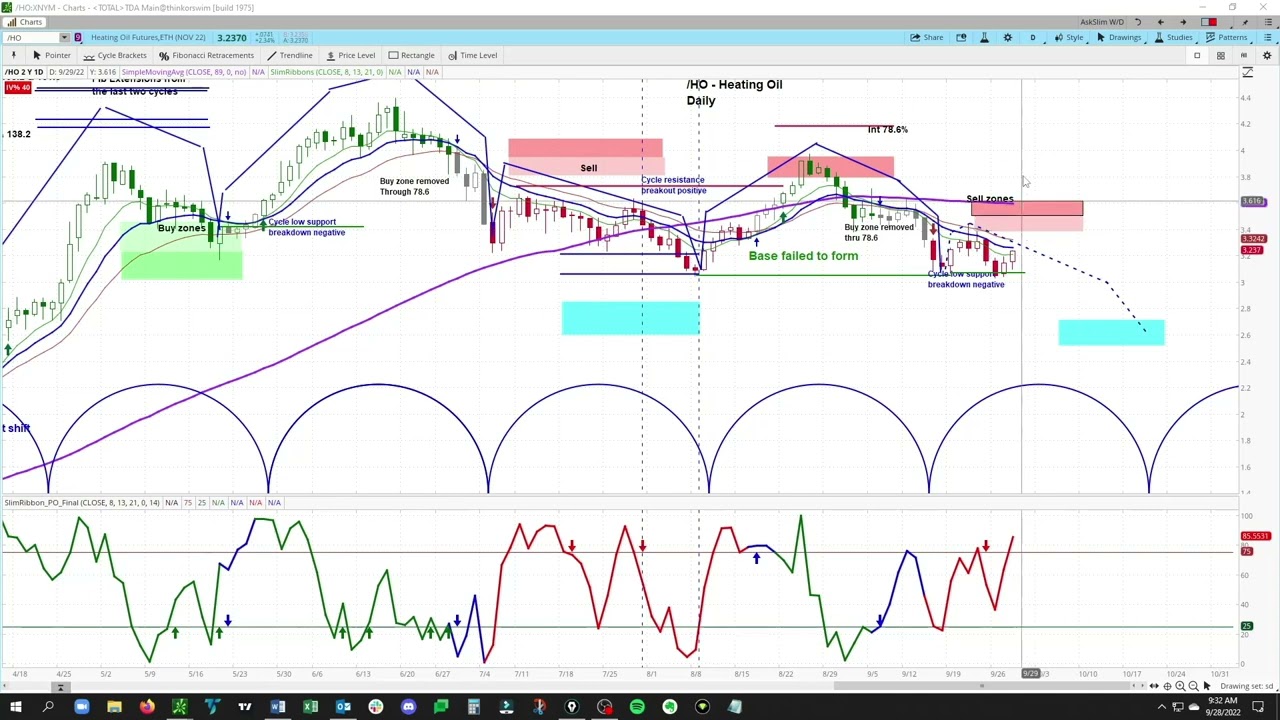The image size is (1280, 720).
Task: Click the pin icon in top gray bar
Action: [1243, 22]
